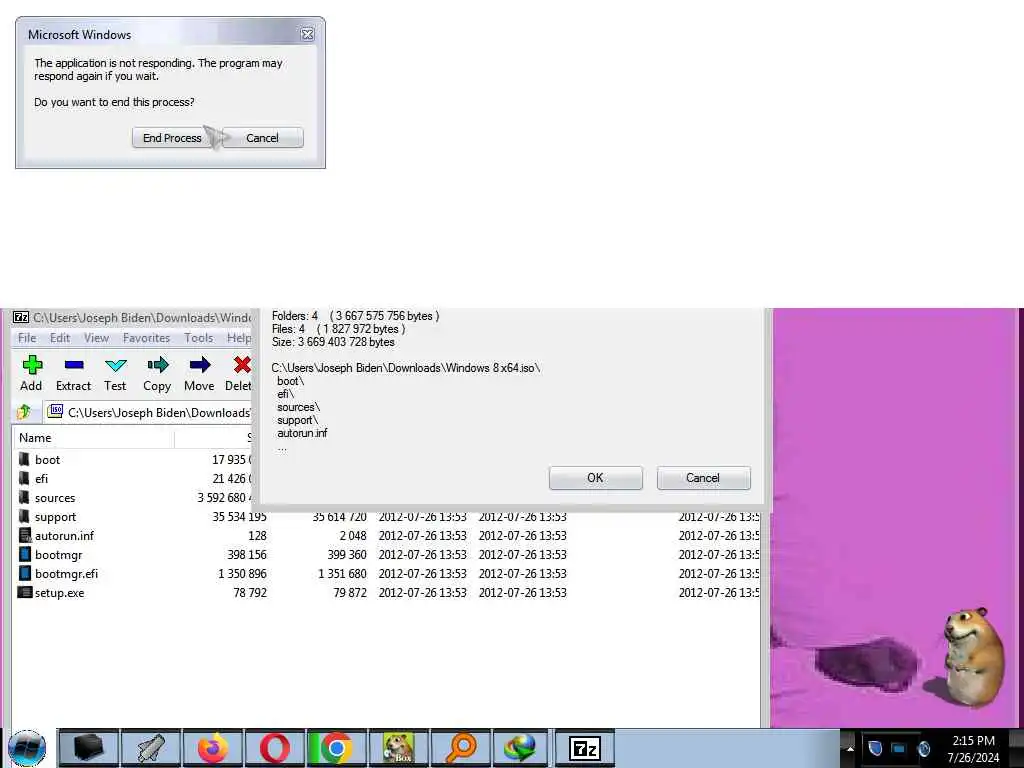Open the rocket taskbar icon
The width and height of the screenshot is (1024, 768).
150,748
